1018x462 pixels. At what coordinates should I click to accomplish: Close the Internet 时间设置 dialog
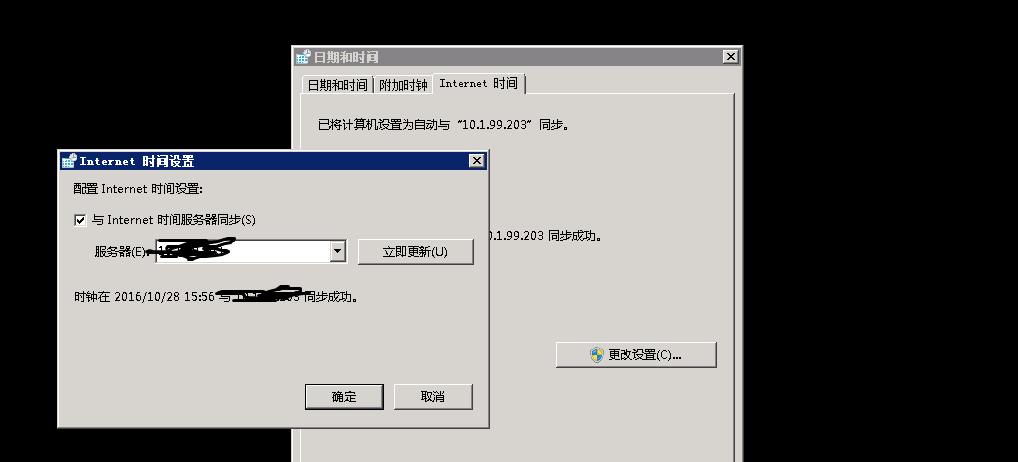pos(477,160)
